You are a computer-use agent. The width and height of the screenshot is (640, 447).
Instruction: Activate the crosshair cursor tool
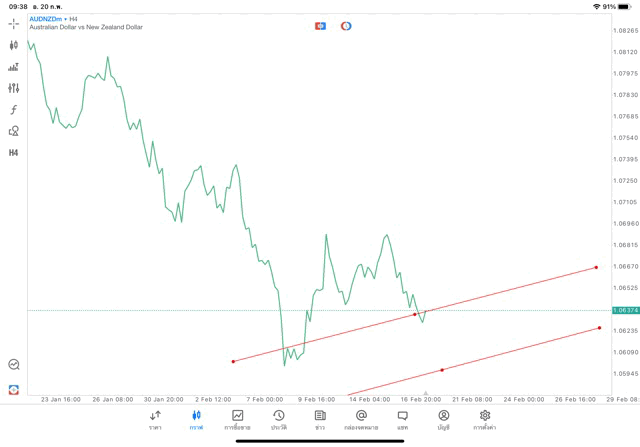tap(14, 23)
